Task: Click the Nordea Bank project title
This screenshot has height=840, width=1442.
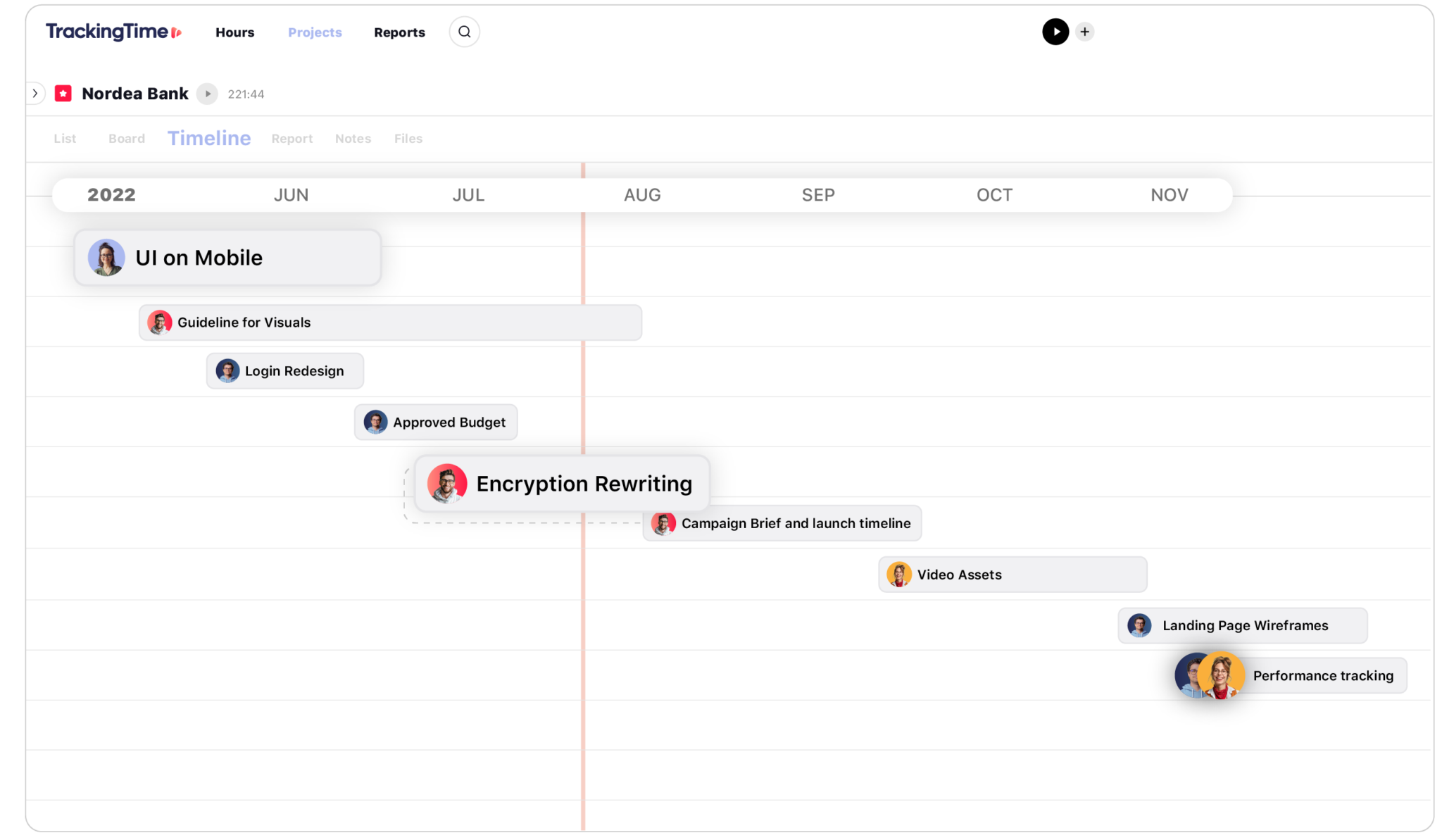Action: coord(135,94)
